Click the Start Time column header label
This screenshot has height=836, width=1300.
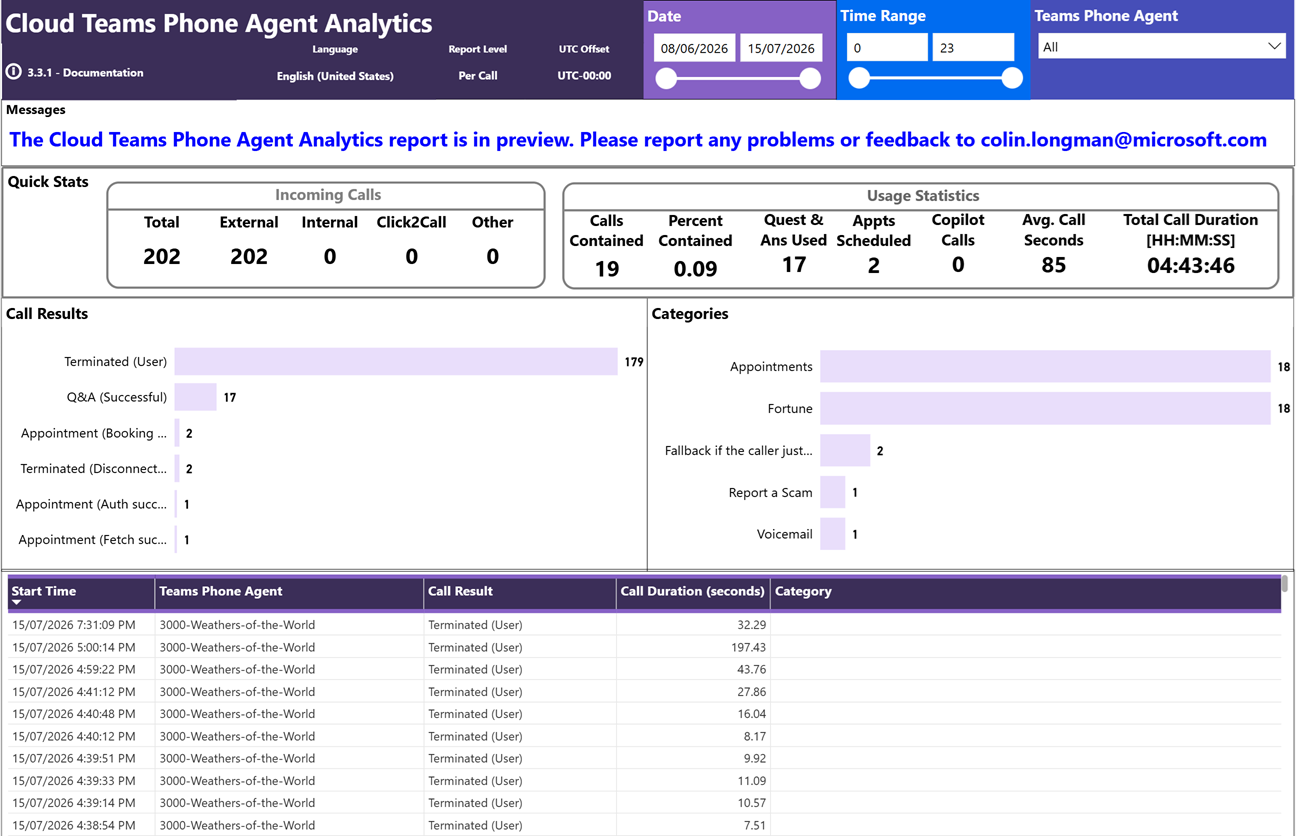pos(44,591)
